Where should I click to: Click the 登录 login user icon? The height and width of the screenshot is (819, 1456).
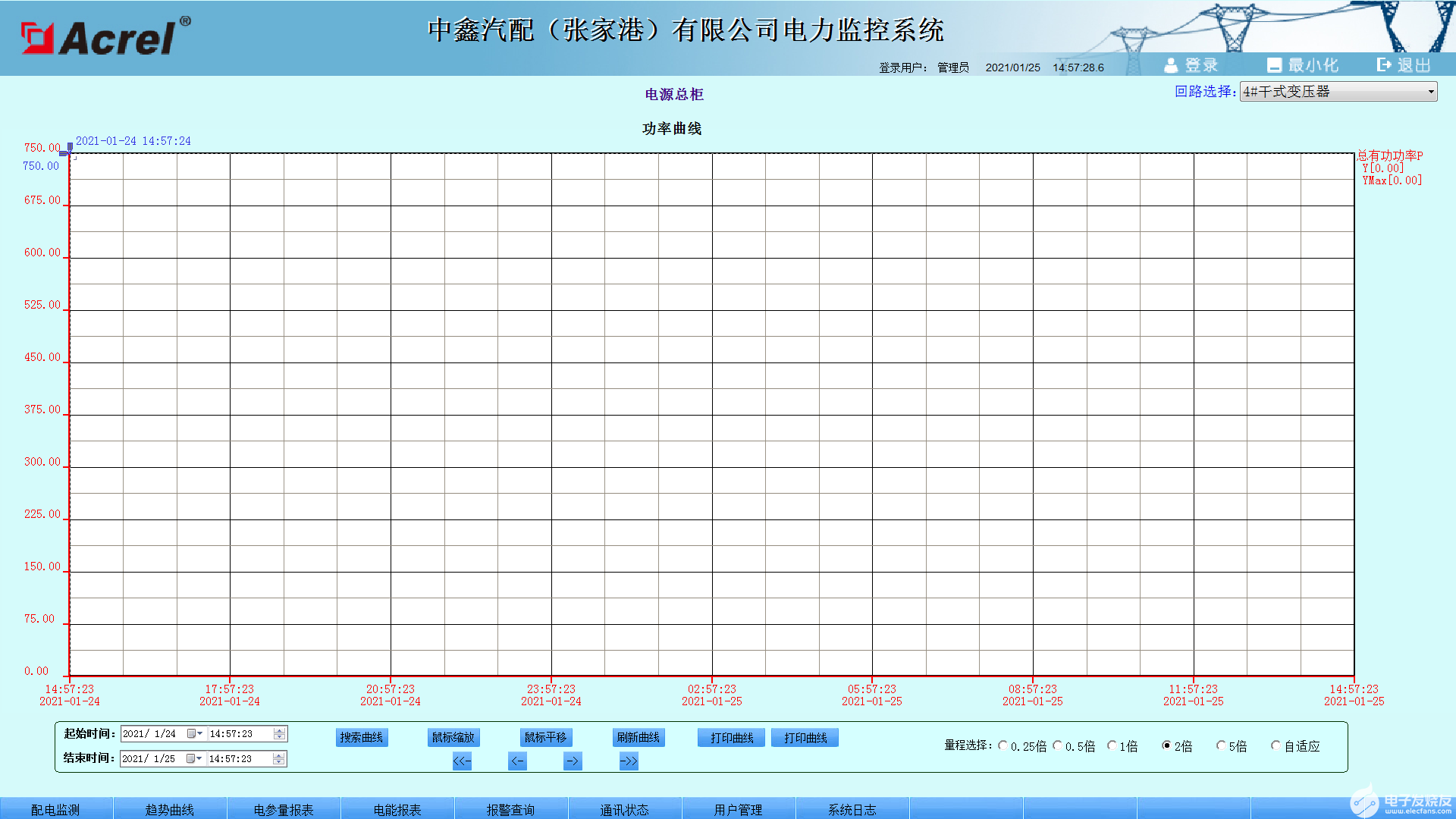pyautogui.click(x=1171, y=66)
